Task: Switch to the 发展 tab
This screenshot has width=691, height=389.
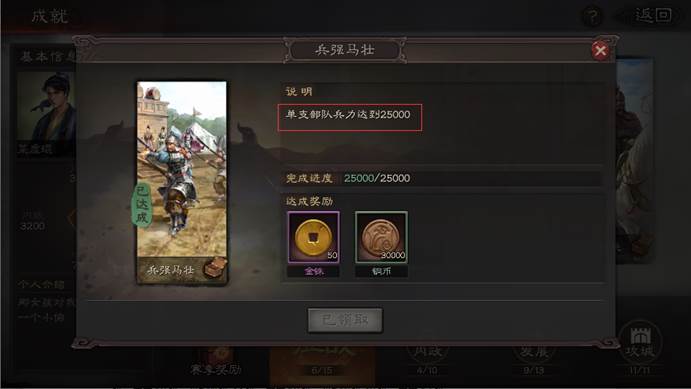Action: coord(533,359)
